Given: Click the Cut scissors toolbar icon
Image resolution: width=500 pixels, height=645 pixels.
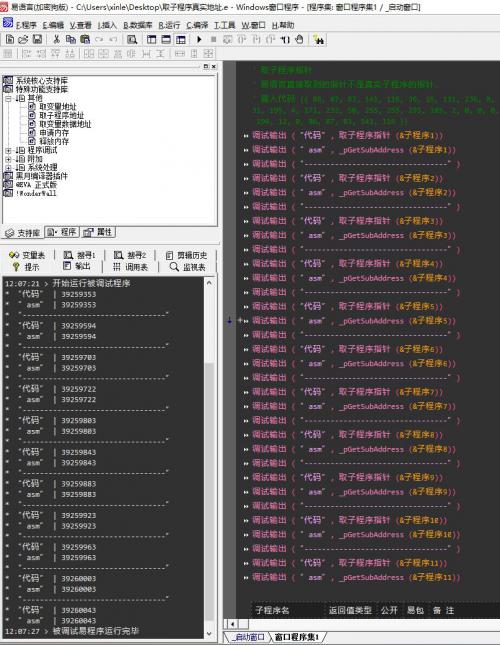Looking at the screenshot, I should click(57, 39).
